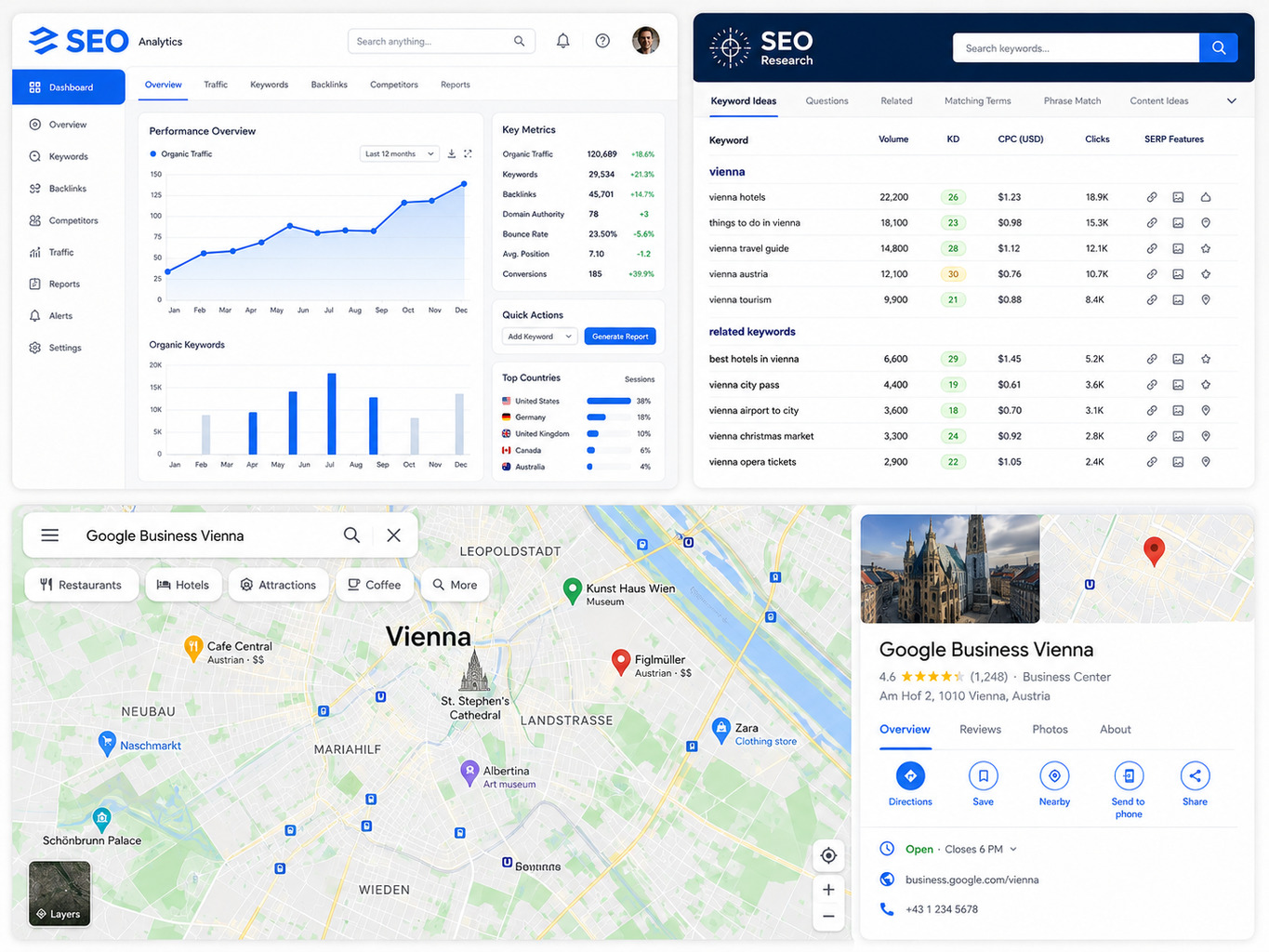Focus the Search keywords input field
Viewport: 1269px width, 952px height.
tap(1076, 47)
